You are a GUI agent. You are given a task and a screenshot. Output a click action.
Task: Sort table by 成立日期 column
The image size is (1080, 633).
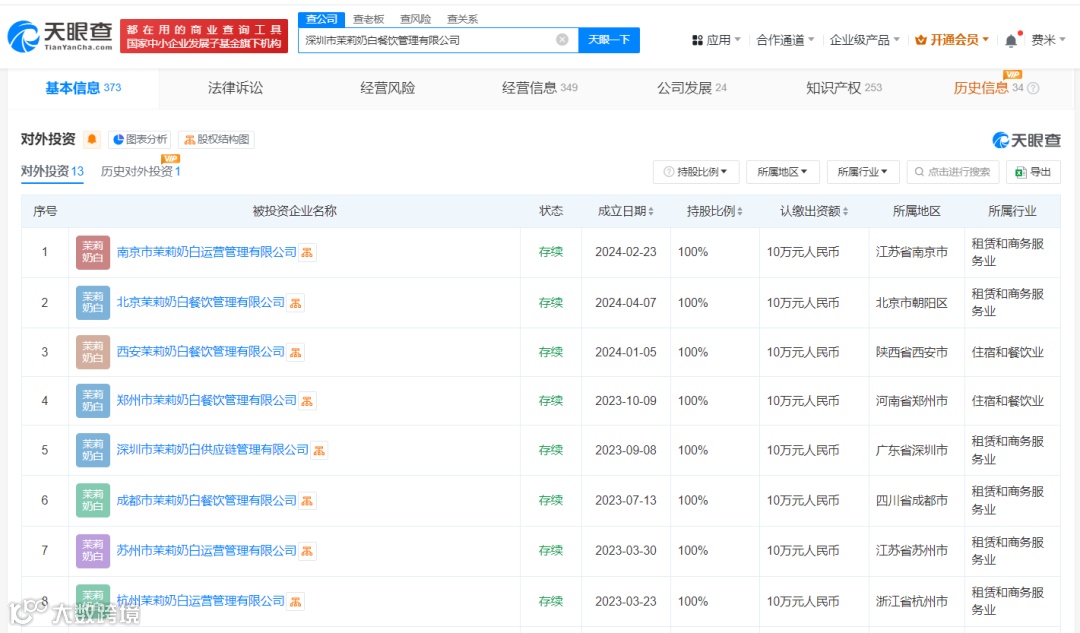click(x=625, y=211)
